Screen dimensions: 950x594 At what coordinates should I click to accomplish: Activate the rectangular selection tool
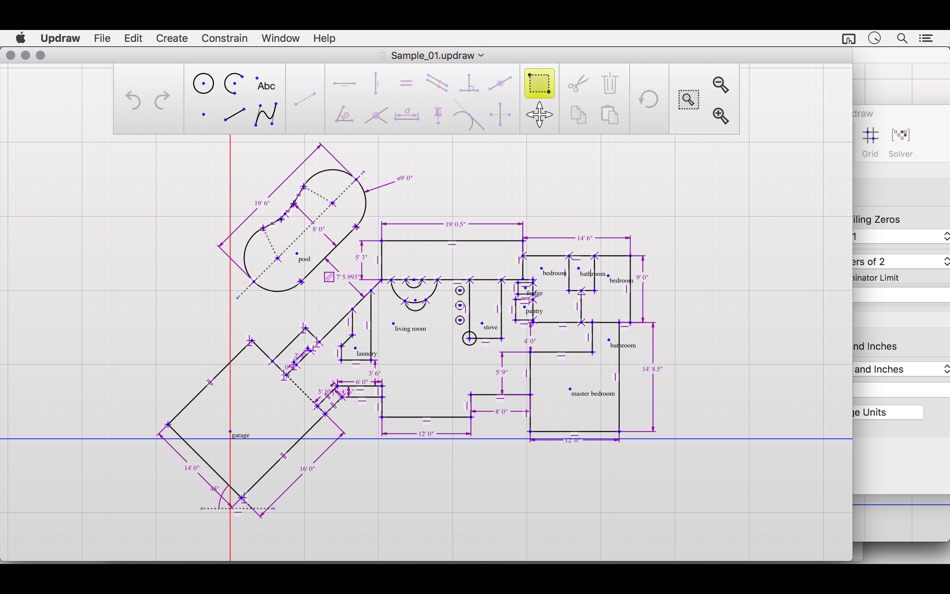coord(539,84)
